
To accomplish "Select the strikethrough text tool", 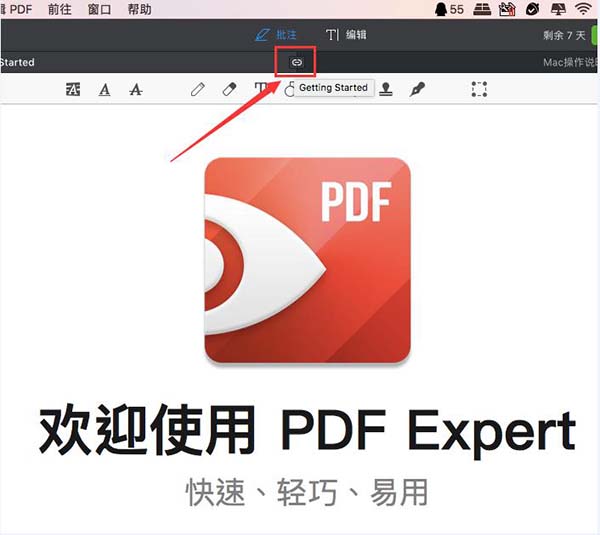I will tap(135, 90).
